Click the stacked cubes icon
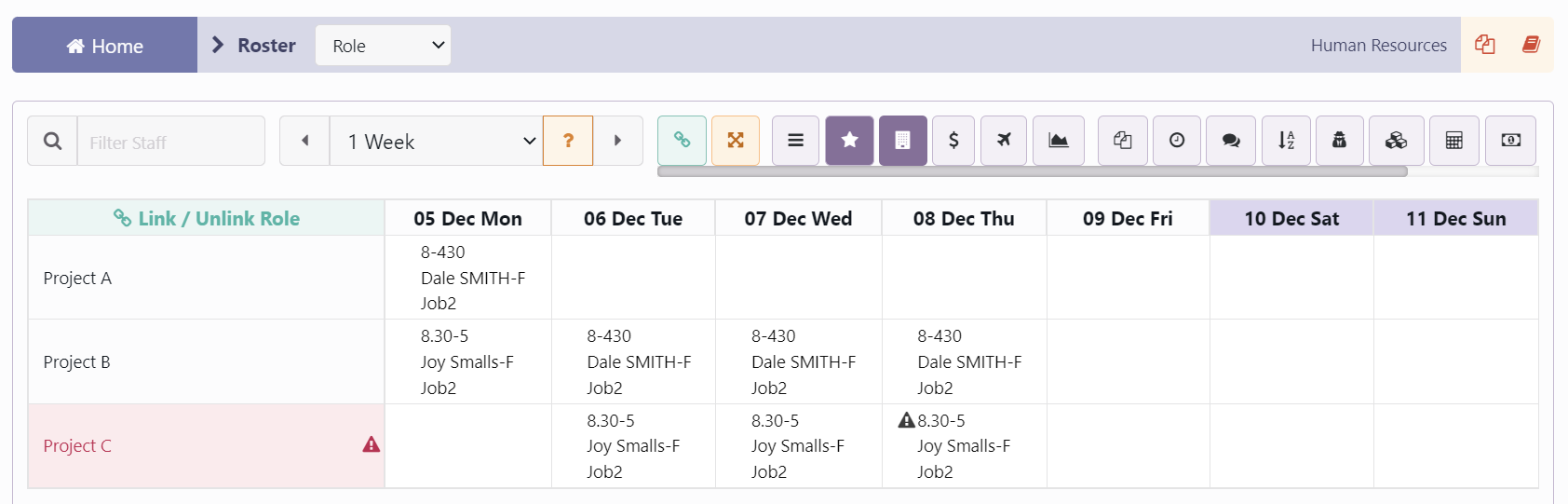The width and height of the screenshot is (1568, 504). coord(1396,141)
